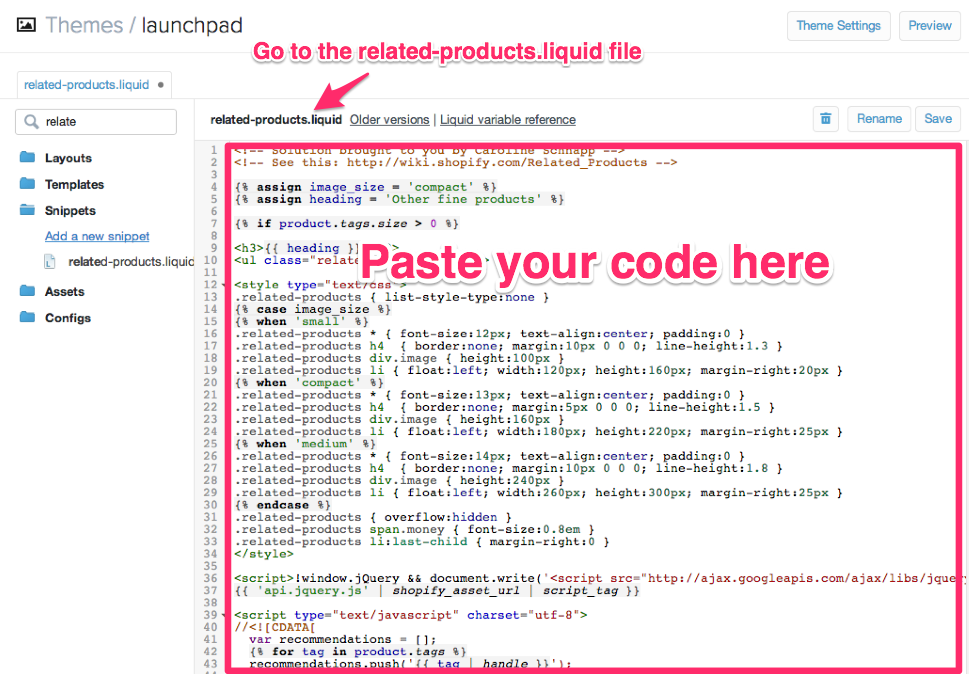Click the Rename button

coord(879,119)
